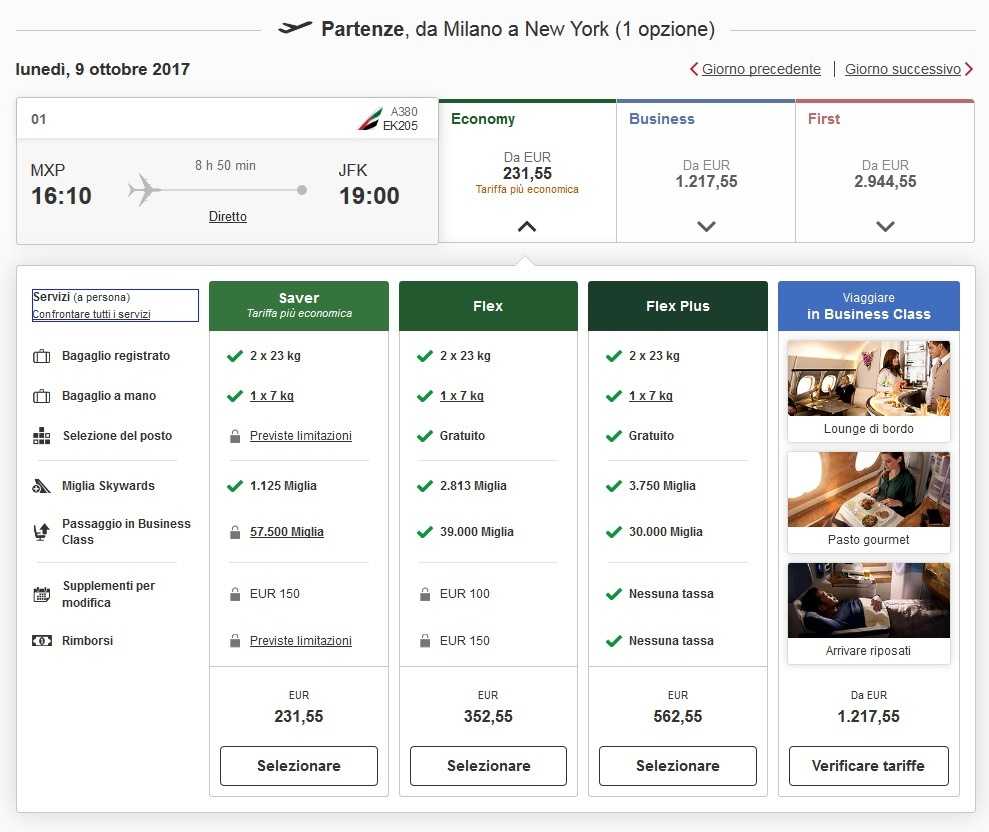Click the lock icon next to Saver seat selection
This screenshot has width=989, height=832.
click(x=235, y=436)
